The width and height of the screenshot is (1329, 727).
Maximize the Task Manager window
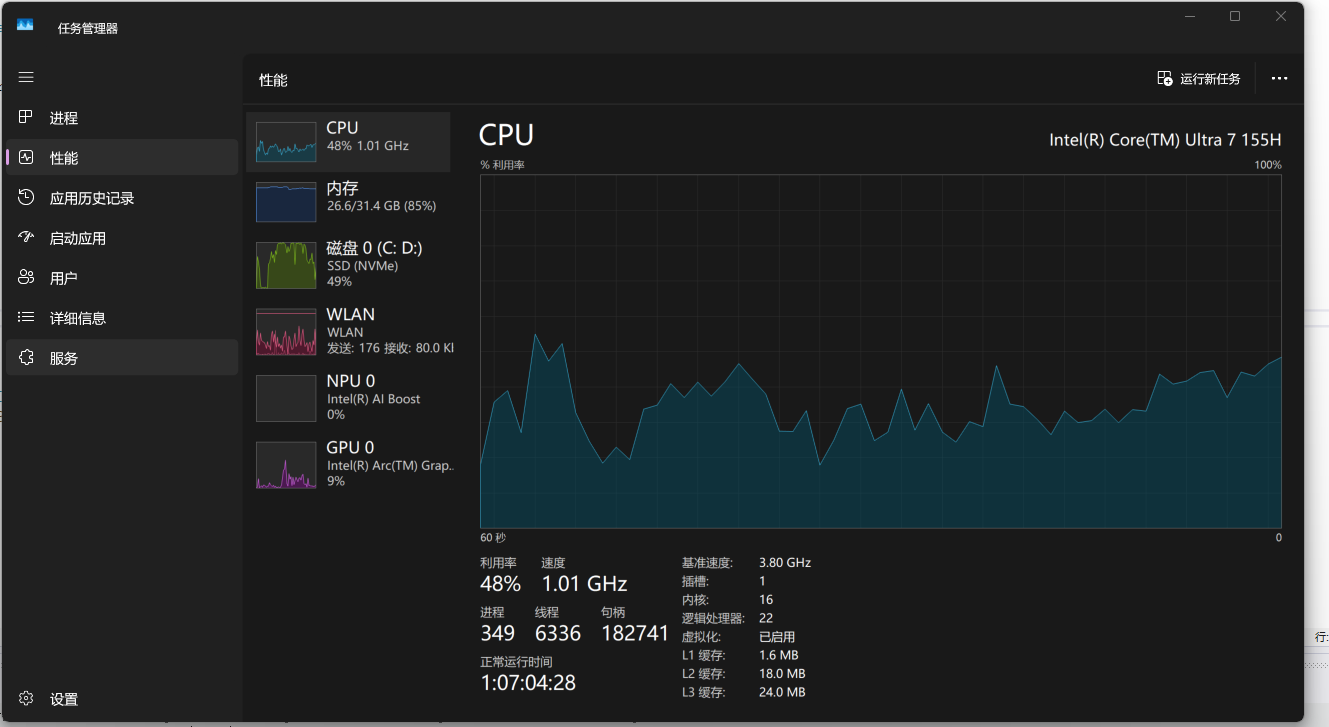pos(1235,16)
